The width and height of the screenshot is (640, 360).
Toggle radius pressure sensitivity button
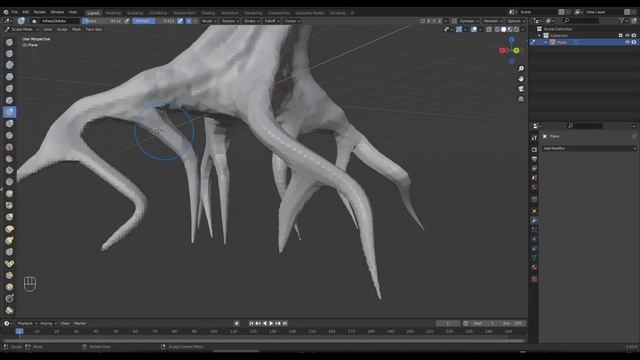(x=127, y=21)
